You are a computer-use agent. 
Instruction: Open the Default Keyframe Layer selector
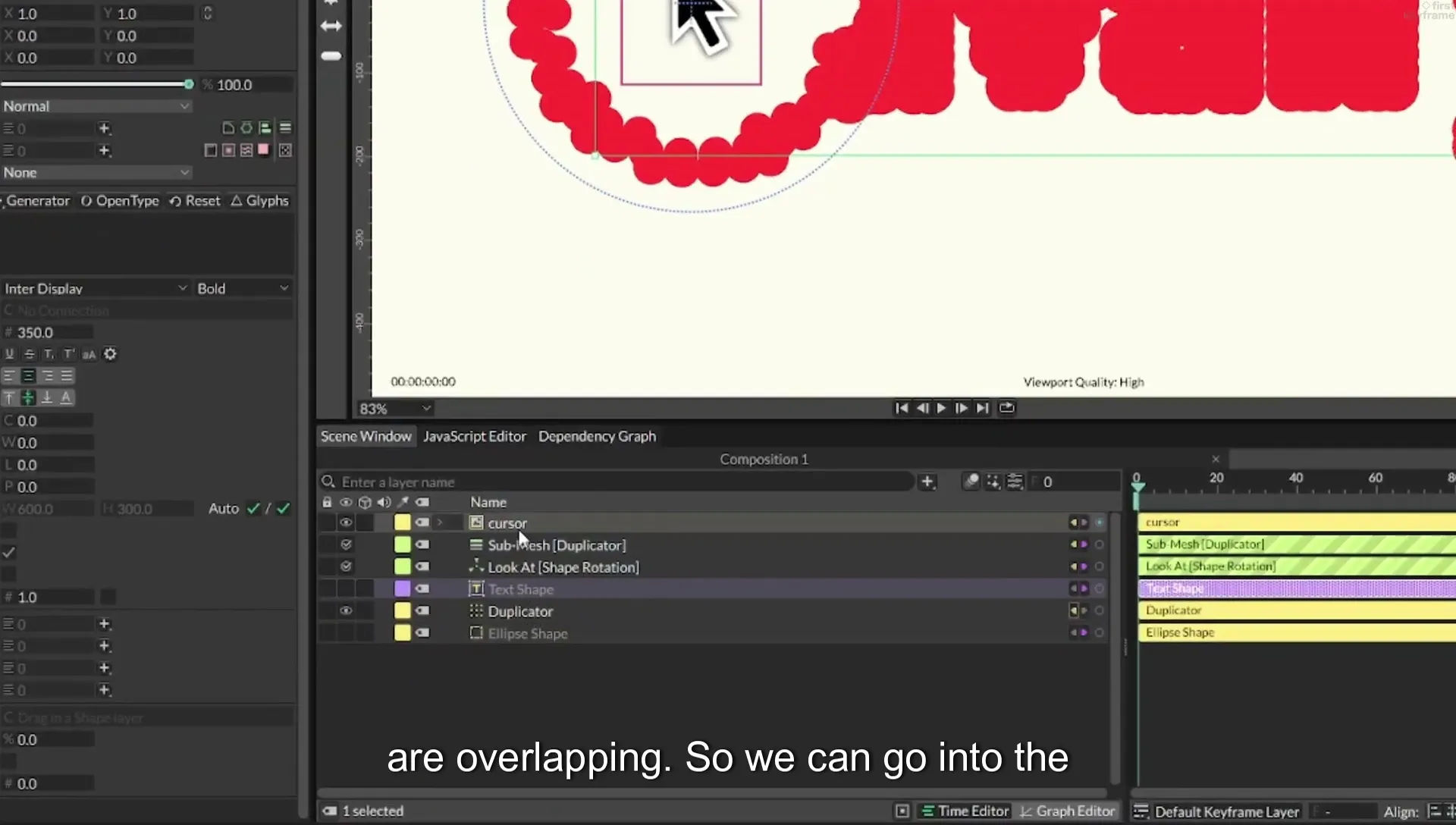[x=1226, y=811]
